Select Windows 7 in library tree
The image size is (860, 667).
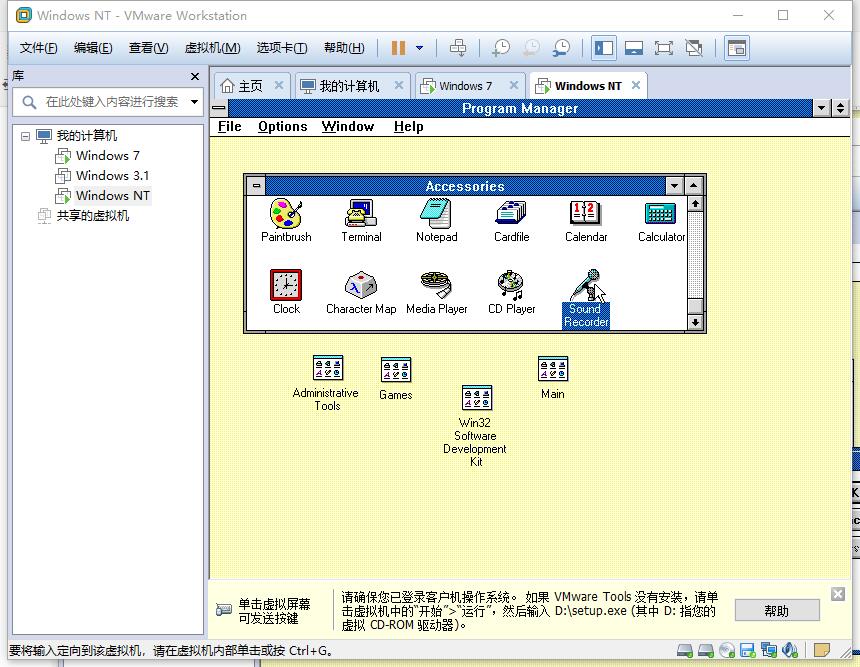coord(108,156)
